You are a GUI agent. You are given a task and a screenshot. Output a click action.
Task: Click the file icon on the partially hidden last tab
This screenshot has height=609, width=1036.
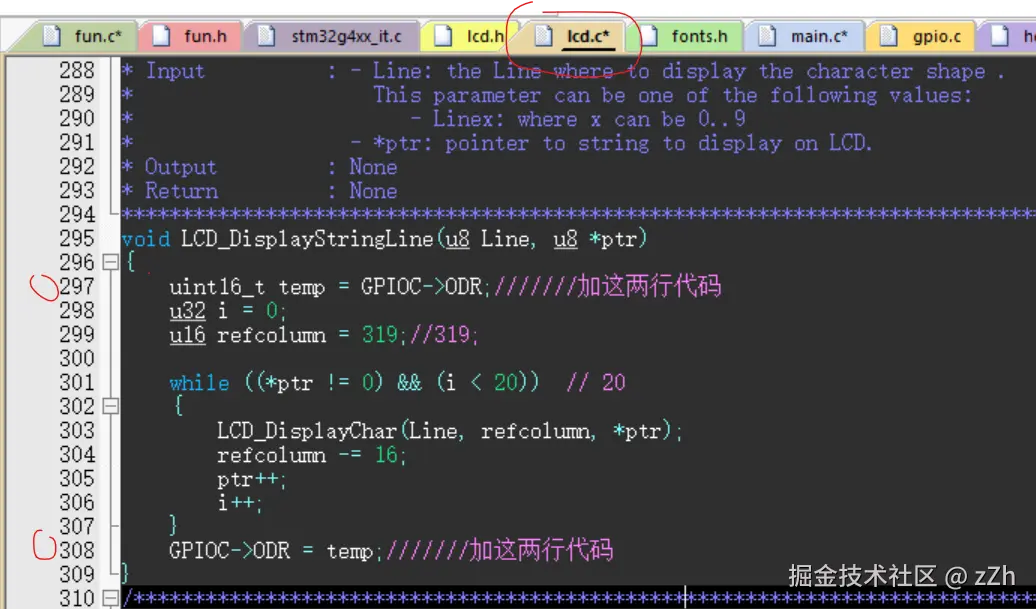(x=999, y=37)
